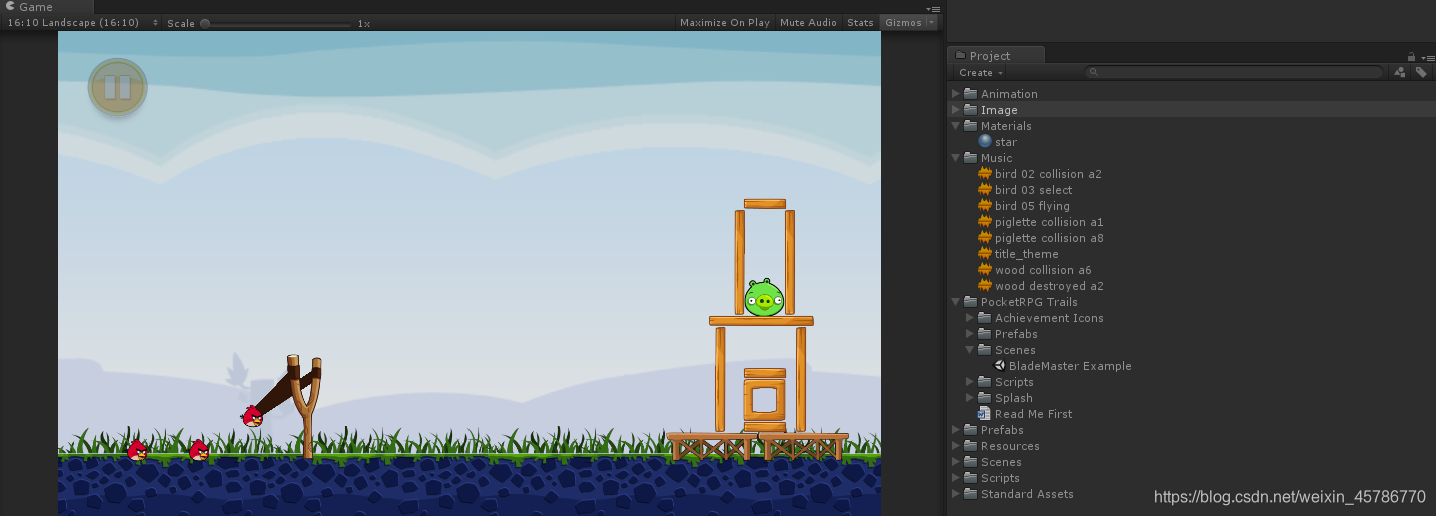Open the Search by Label tag icon
The height and width of the screenshot is (516, 1436).
pos(1420,72)
